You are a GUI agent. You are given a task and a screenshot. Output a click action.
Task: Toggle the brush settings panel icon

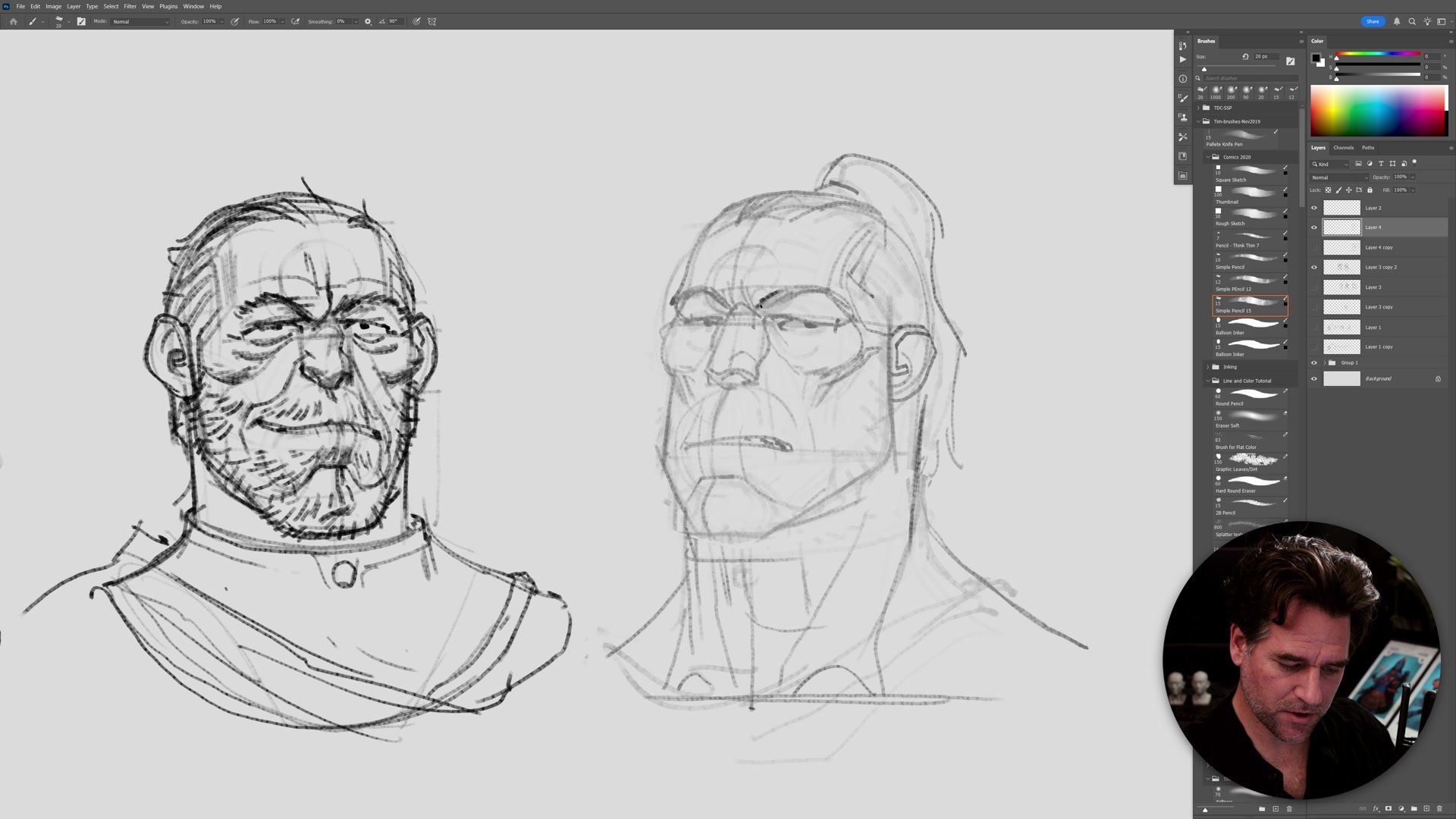click(81, 21)
